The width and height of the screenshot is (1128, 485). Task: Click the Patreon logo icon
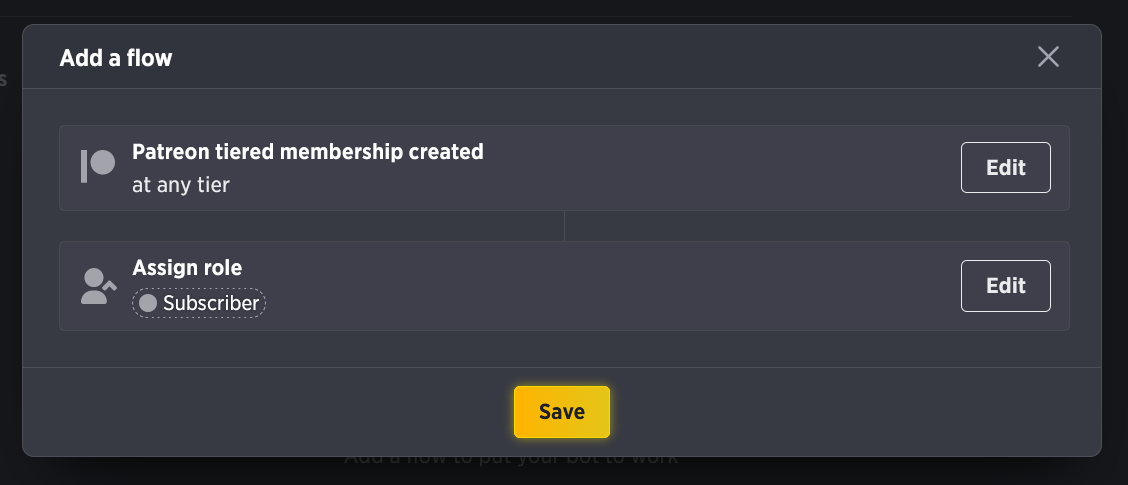98,166
